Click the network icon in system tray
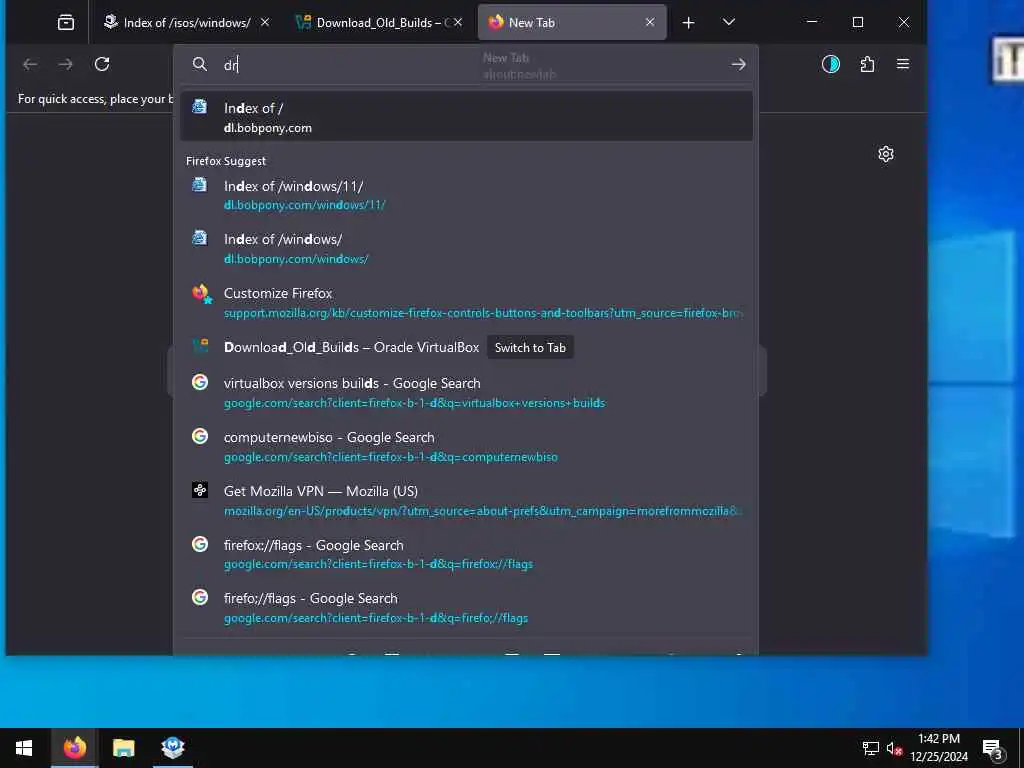Viewport: 1024px width, 768px height. [x=871, y=748]
